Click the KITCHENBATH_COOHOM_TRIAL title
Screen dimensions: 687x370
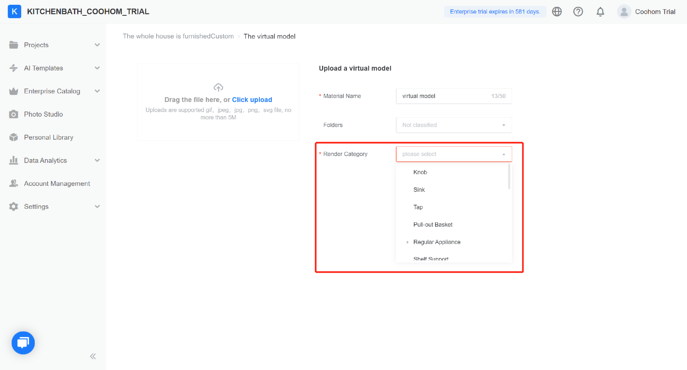point(88,11)
